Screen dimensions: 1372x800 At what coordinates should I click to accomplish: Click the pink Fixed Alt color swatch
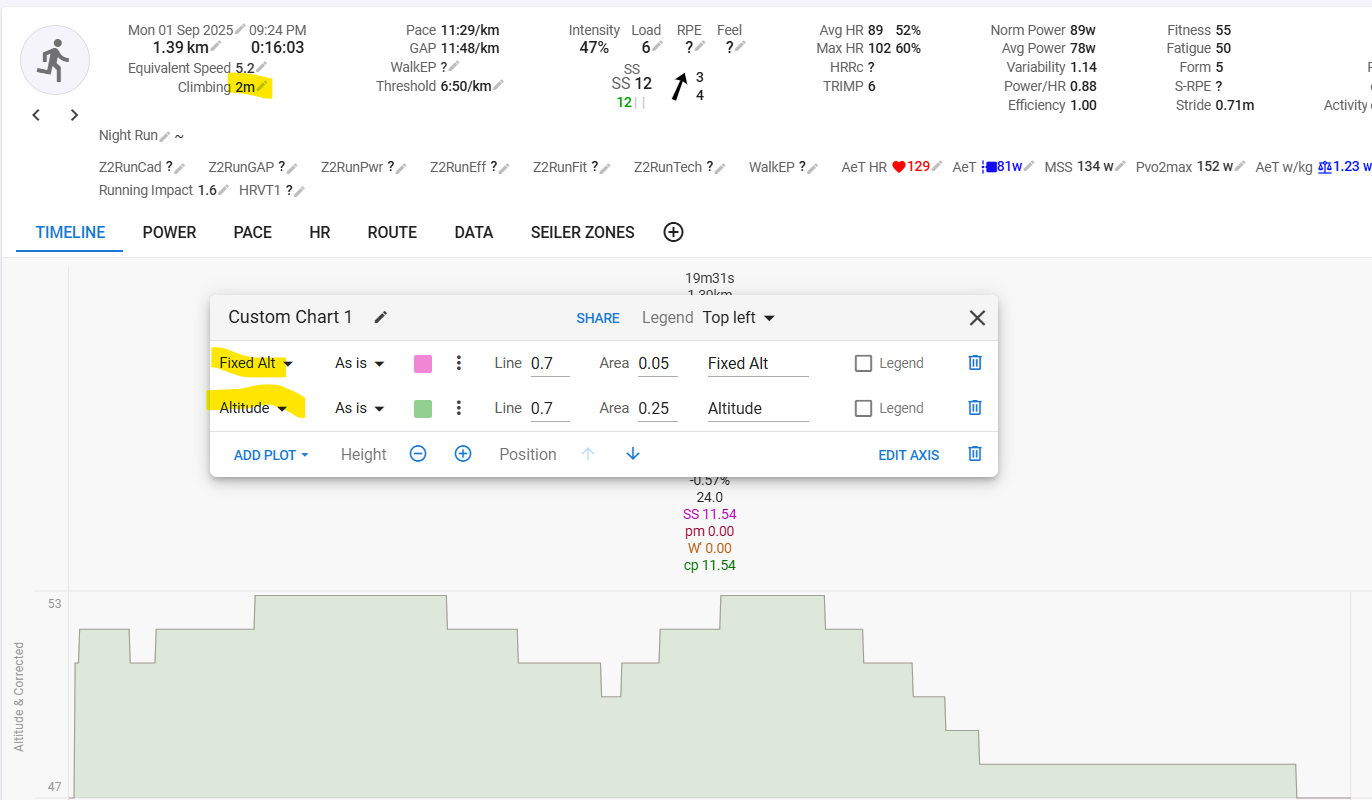click(x=423, y=363)
